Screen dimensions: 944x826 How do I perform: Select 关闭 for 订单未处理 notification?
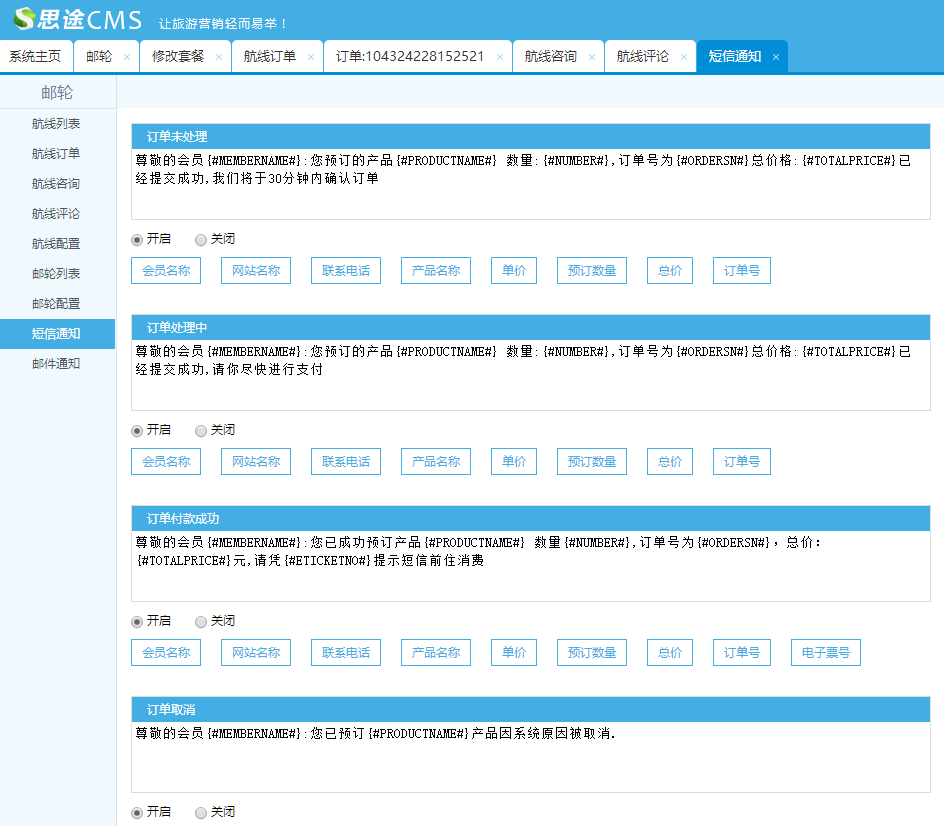(201, 240)
